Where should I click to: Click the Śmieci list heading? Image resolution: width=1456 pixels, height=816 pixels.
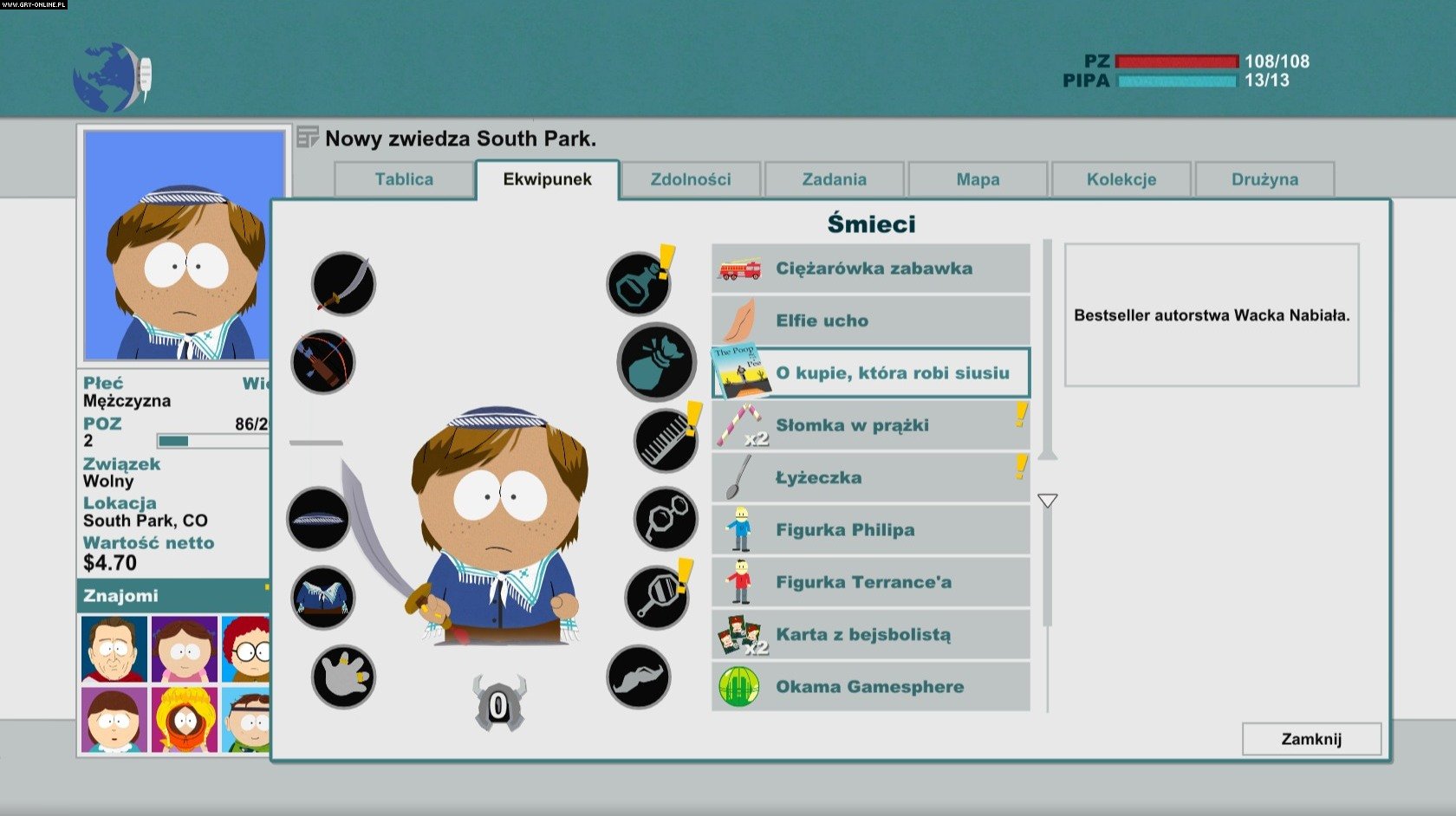point(871,223)
